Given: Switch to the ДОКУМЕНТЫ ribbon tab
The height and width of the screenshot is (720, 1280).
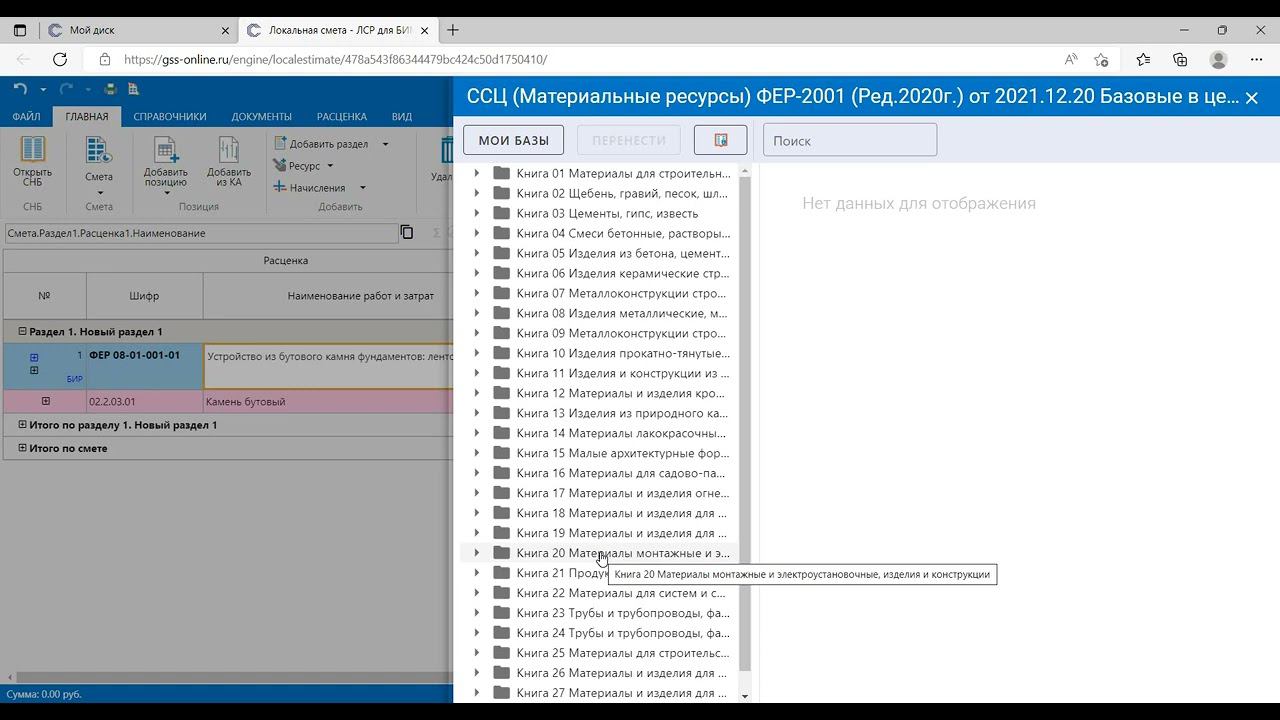Looking at the screenshot, I should 262,117.
